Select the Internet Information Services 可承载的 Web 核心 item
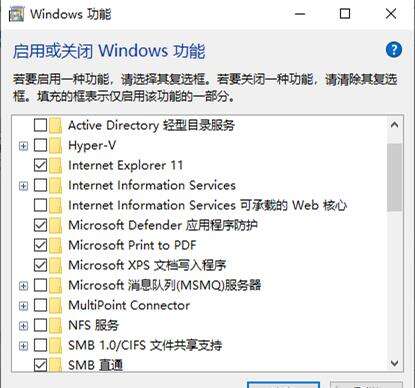This screenshot has height=388, width=415. (207, 205)
